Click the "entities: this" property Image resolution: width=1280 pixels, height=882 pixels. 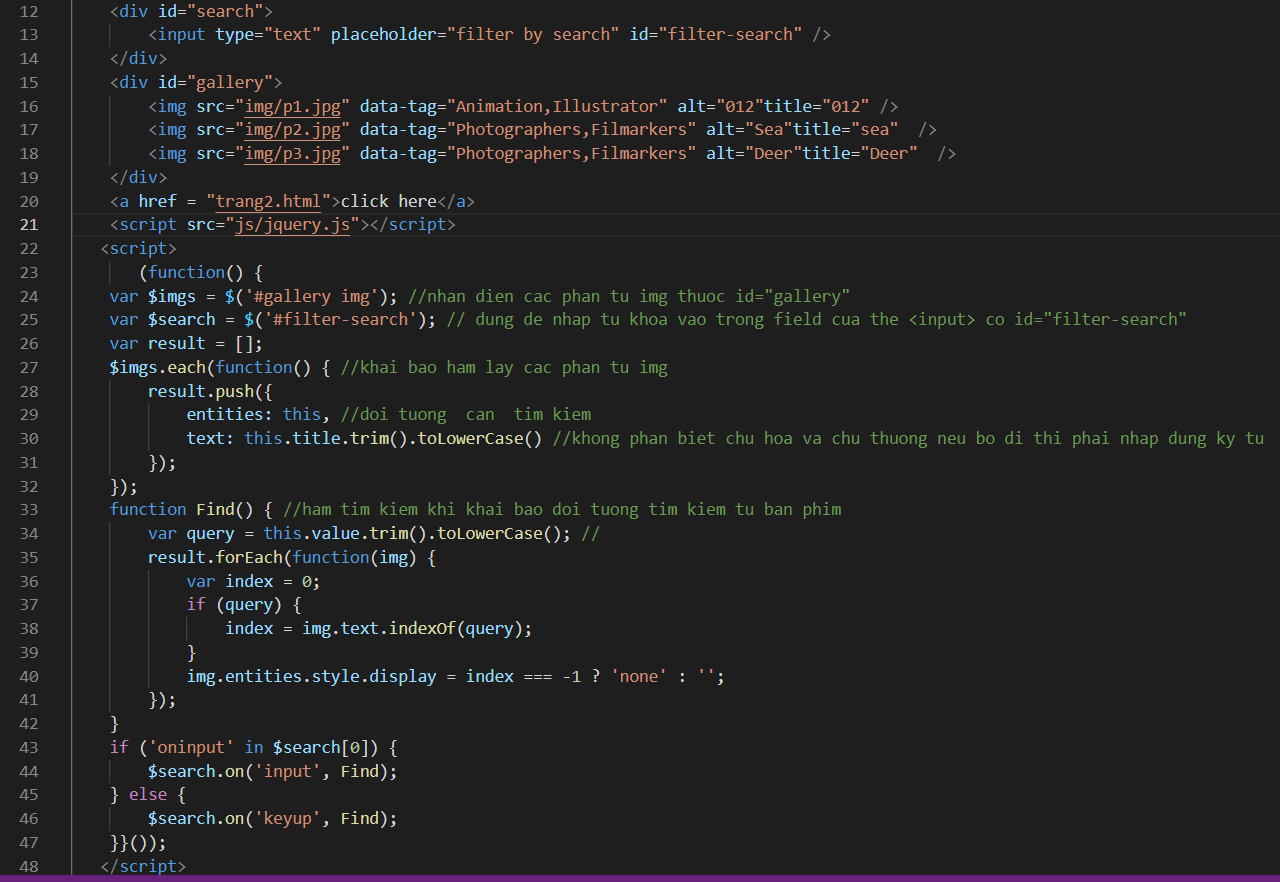[254, 414]
